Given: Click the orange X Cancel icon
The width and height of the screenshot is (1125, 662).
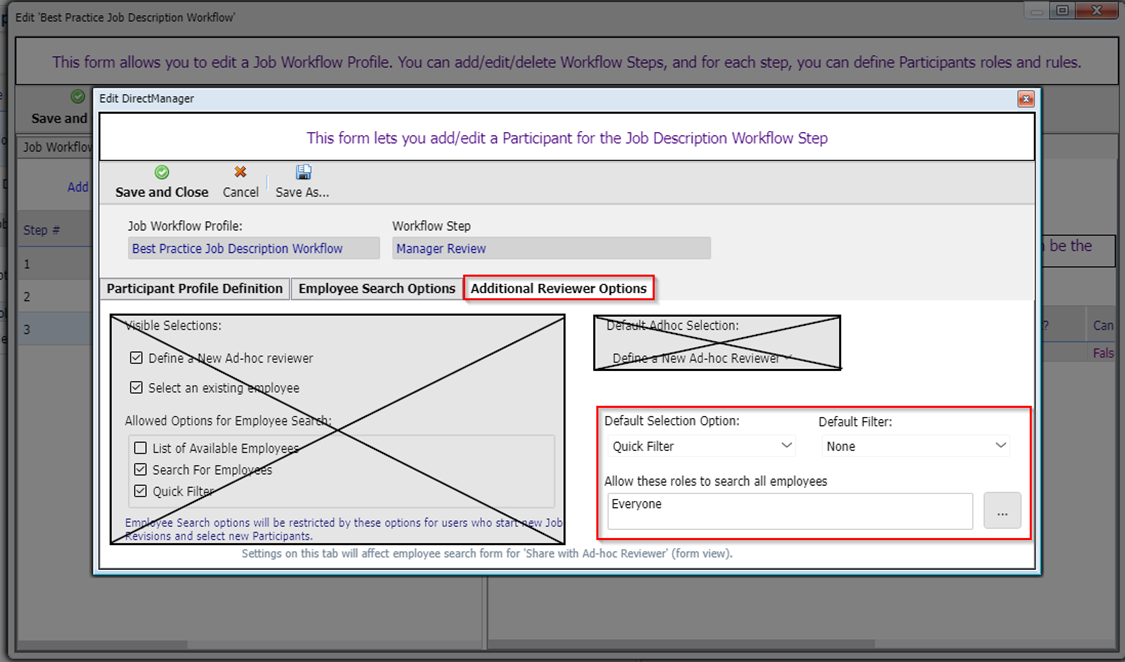Looking at the screenshot, I should 240,173.
